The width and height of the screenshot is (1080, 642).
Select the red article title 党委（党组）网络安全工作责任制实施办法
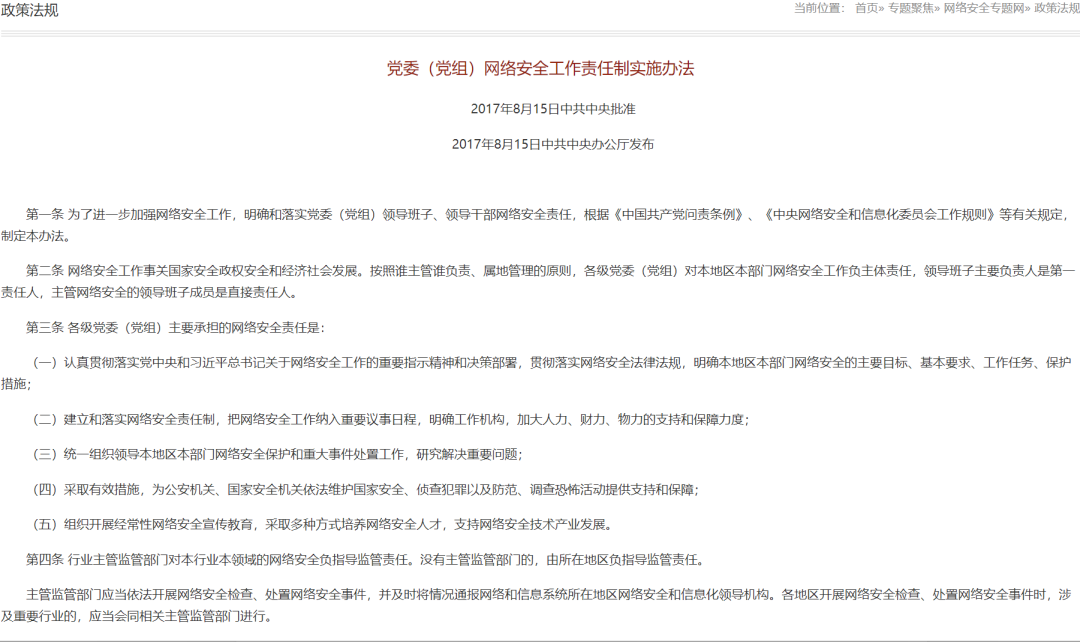click(x=540, y=68)
